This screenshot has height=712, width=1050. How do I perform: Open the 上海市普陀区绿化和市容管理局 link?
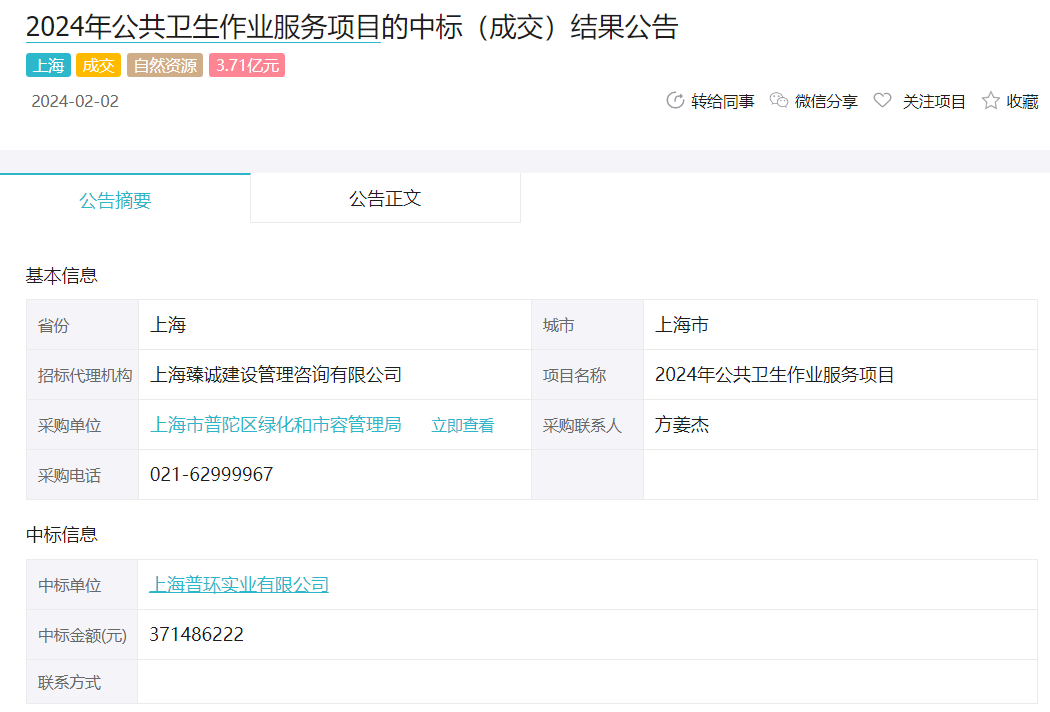[275, 425]
